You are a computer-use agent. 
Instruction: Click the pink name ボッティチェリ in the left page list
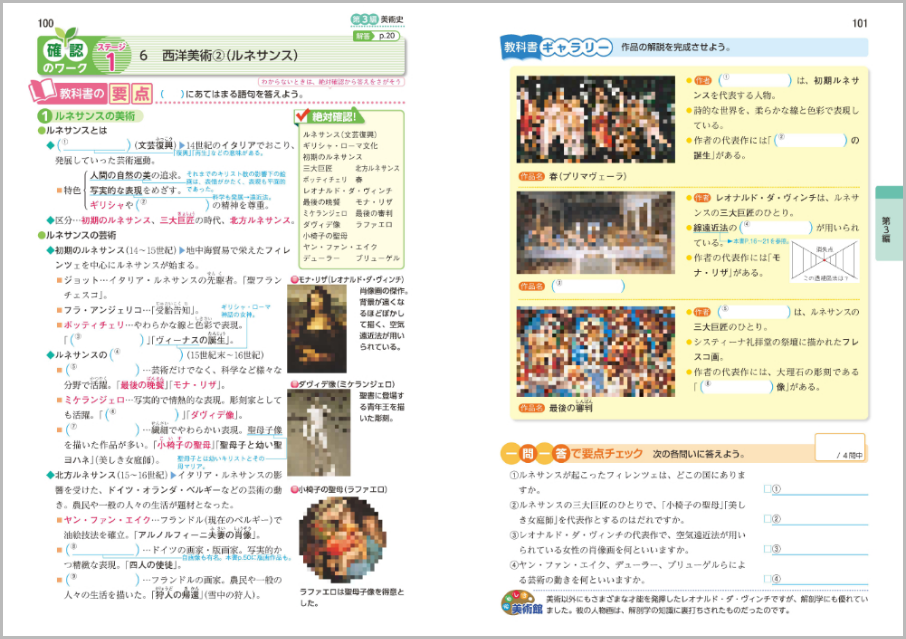(x=94, y=325)
